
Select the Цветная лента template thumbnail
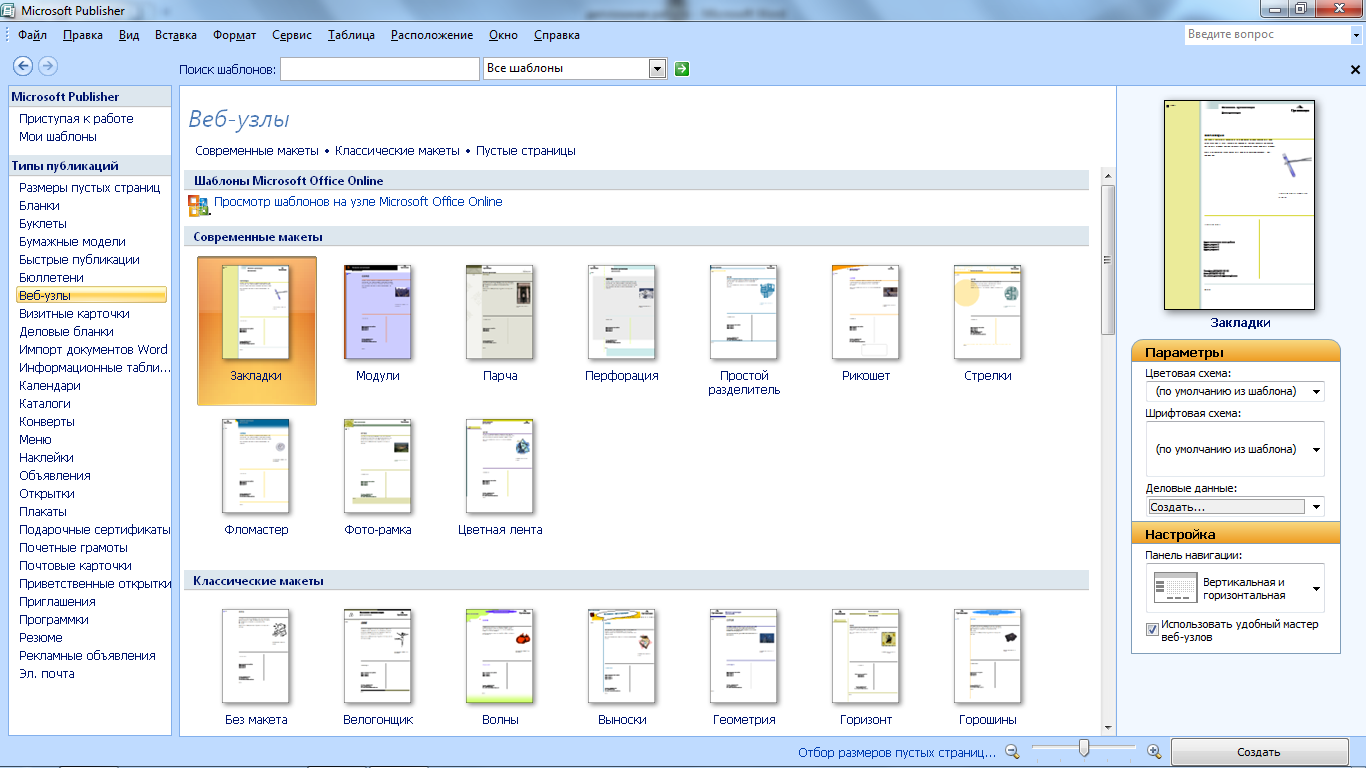point(500,466)
